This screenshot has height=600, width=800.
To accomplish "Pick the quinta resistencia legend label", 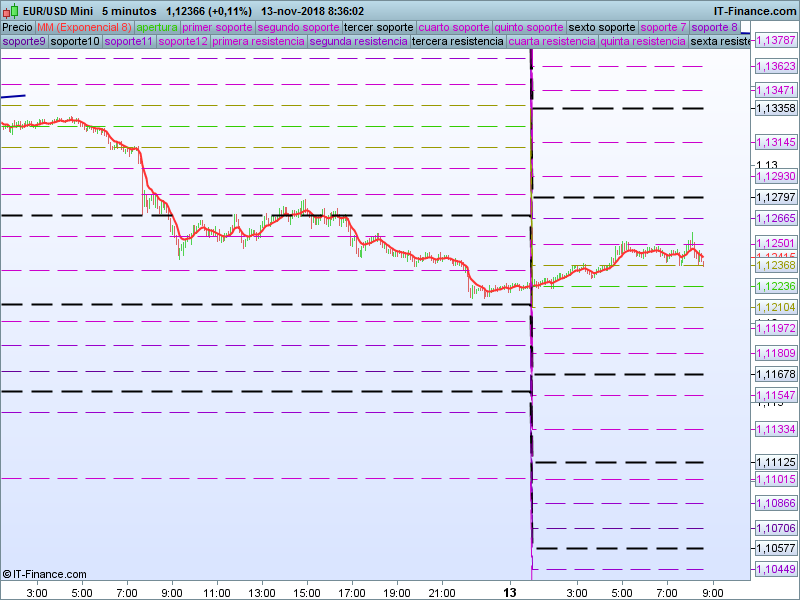I will tap(643, 41).
